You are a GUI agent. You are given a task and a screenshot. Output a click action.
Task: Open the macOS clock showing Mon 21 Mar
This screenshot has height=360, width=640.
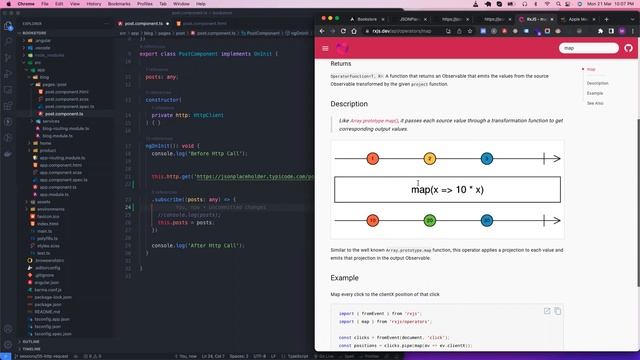[610, 4]
